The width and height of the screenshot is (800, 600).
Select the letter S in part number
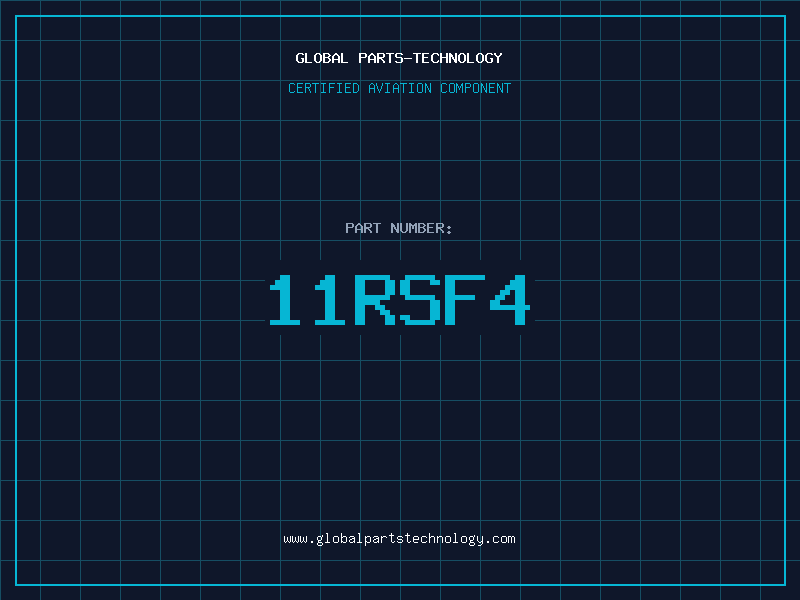(x=421, y=300)
